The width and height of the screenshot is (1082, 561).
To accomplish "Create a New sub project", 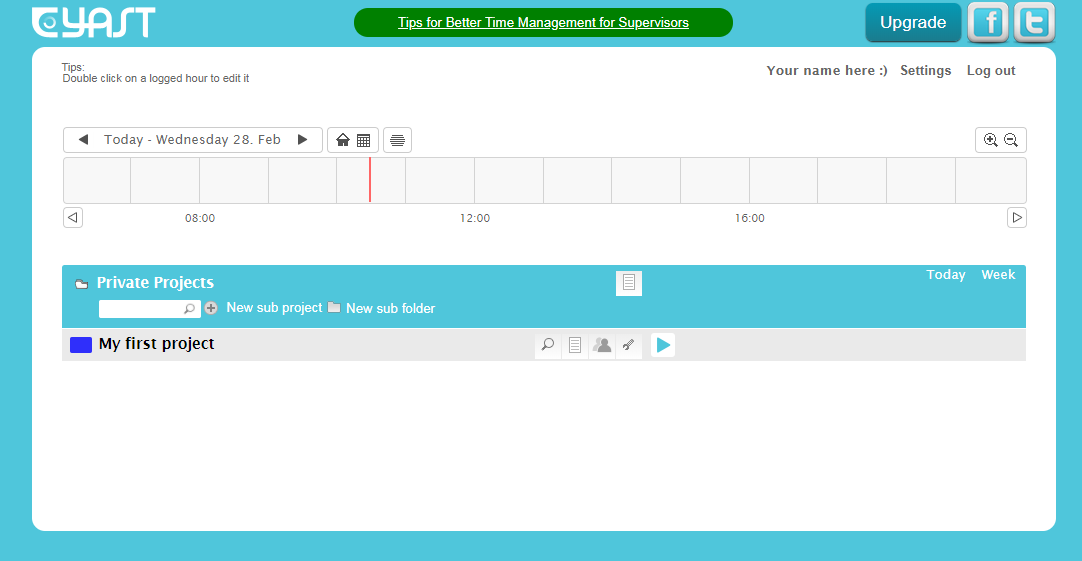I will [x=274, y=308].
